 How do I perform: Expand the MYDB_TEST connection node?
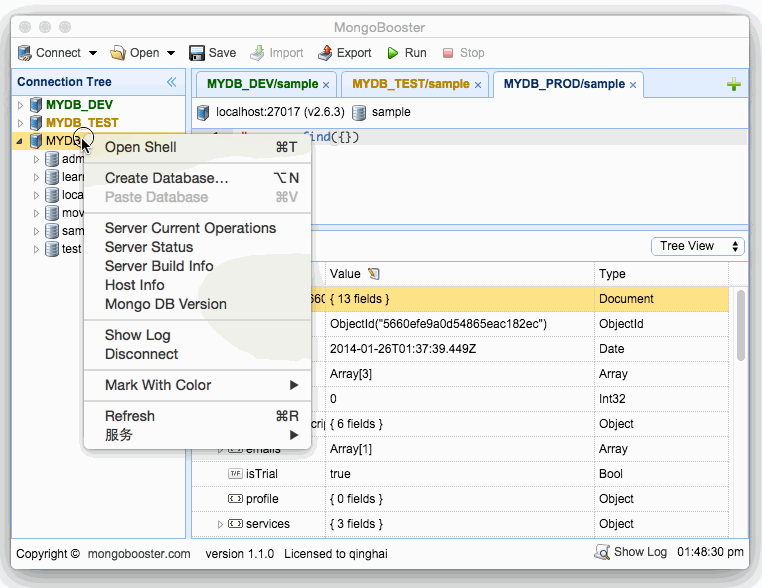click(20, 122)
